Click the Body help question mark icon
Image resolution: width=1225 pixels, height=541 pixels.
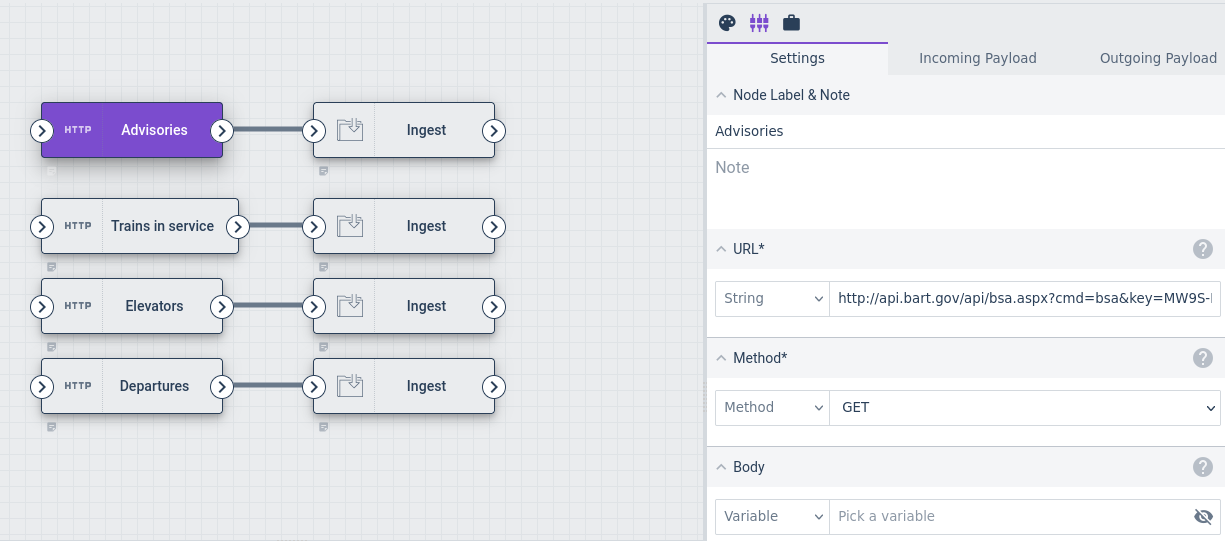pyautogui.click(x=1203, y=467)
